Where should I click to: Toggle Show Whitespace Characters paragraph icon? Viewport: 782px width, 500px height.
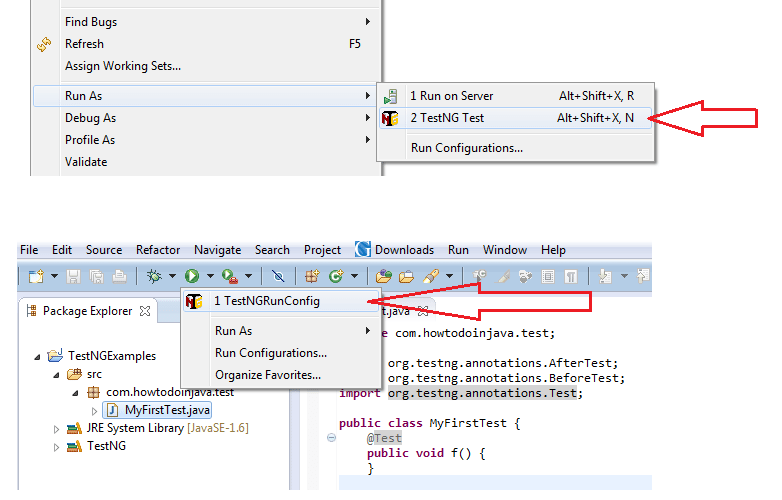point(571,276)
